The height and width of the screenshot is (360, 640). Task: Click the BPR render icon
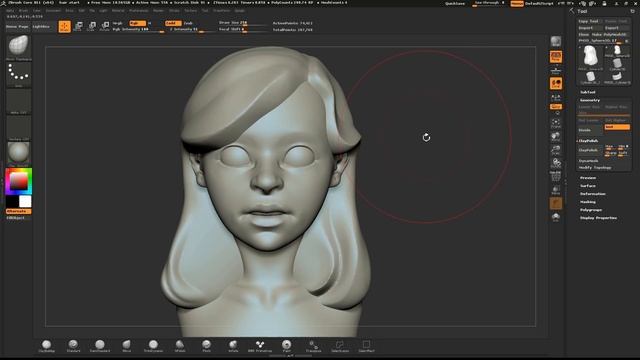click(x=556, y=41)
